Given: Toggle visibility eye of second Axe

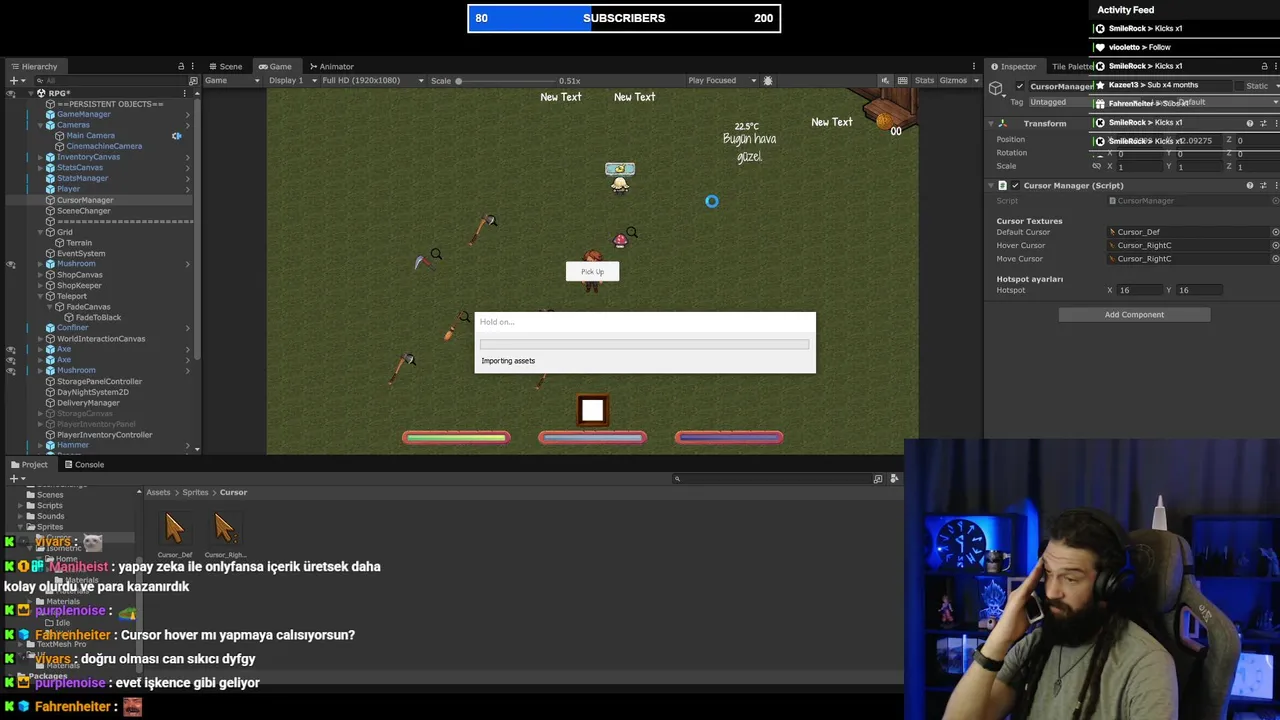Looking at the screenshot, I should point(11,360).
